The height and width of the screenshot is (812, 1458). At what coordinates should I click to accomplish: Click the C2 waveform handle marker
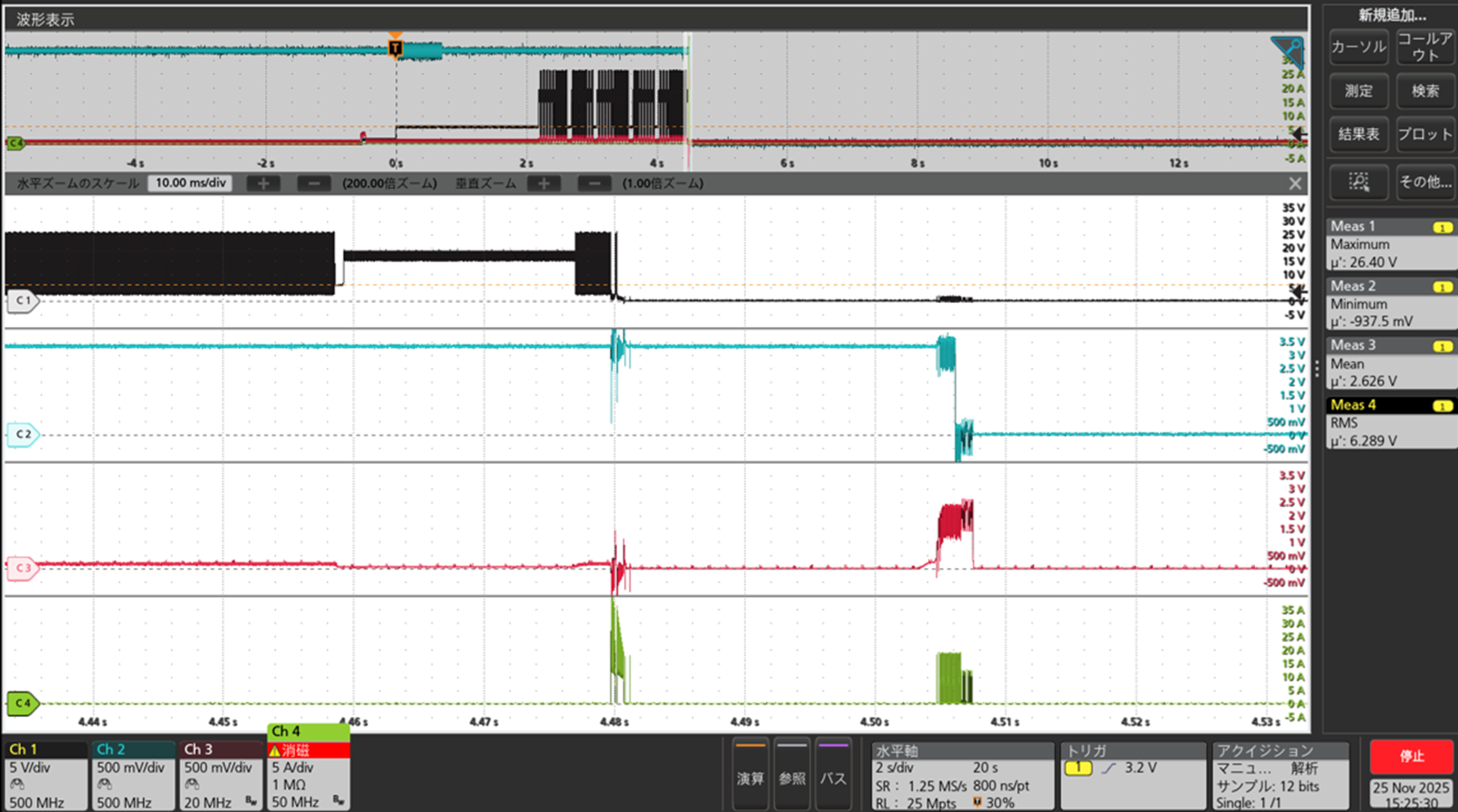pos(22,434)
